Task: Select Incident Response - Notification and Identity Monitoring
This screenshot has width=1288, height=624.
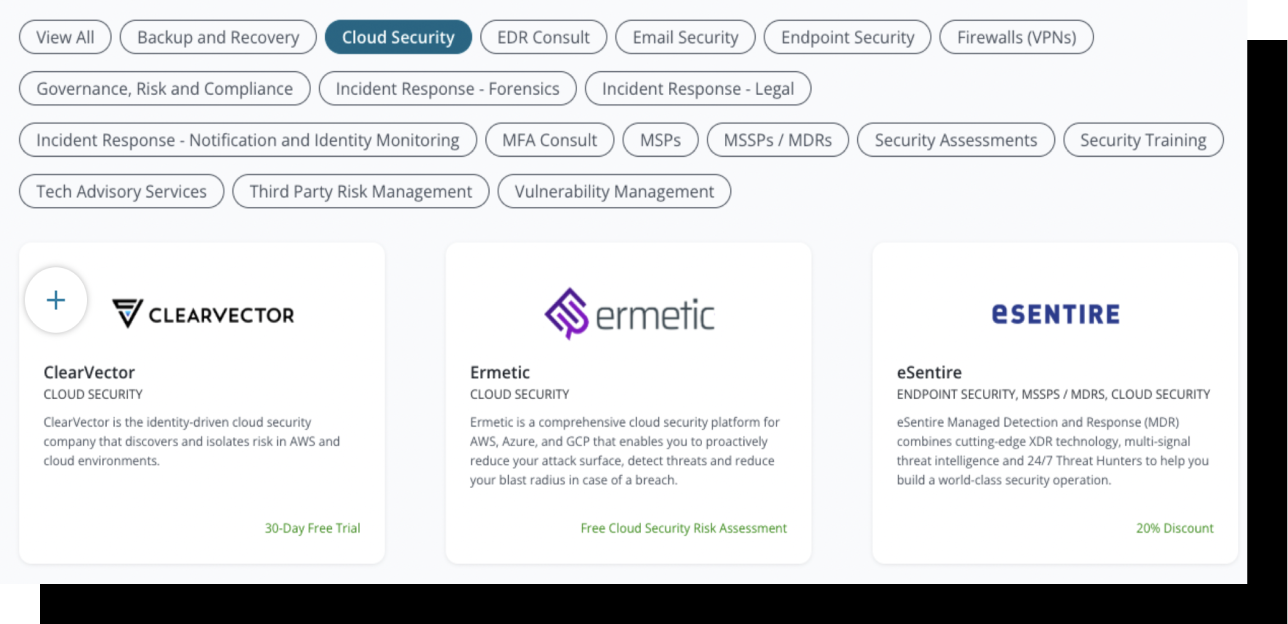Action: (x=248, y=140)
